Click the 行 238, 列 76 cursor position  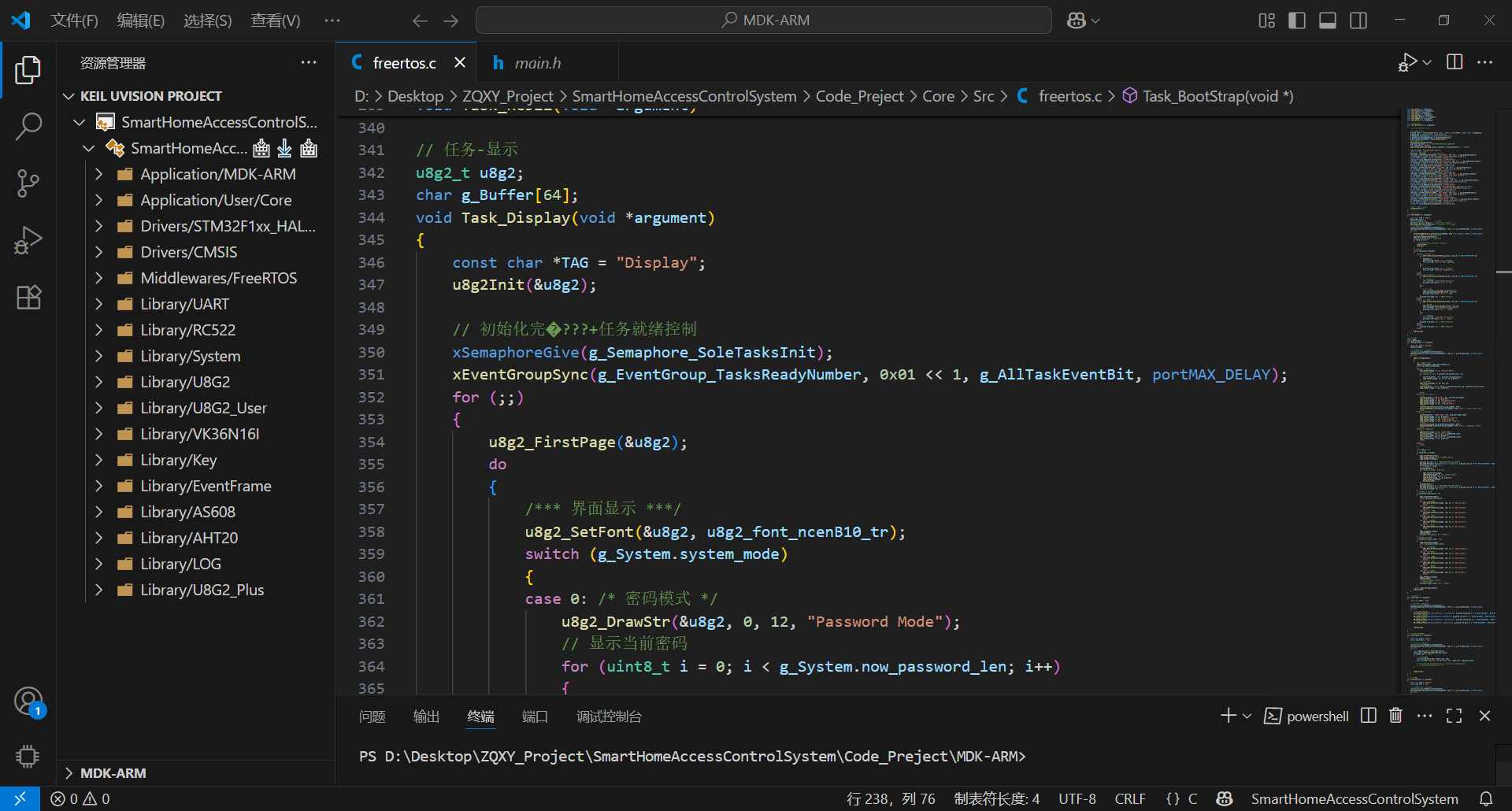pos(891,798)
